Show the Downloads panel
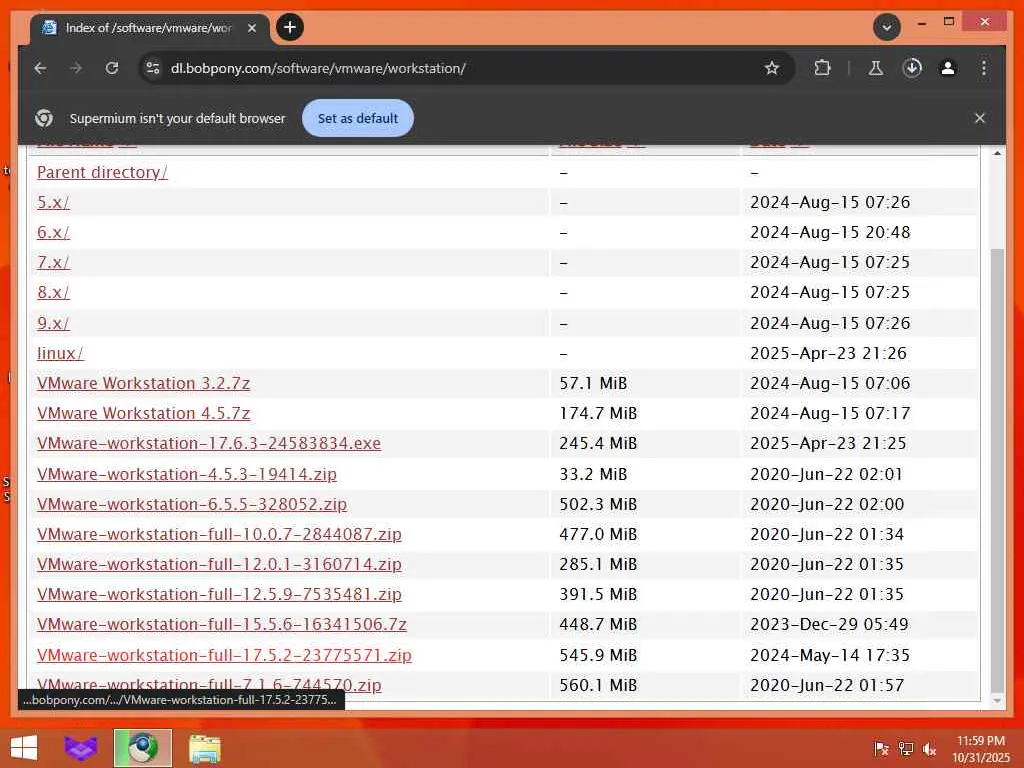This screenshot has width=1024, height=768. click(x=912, y=68)
